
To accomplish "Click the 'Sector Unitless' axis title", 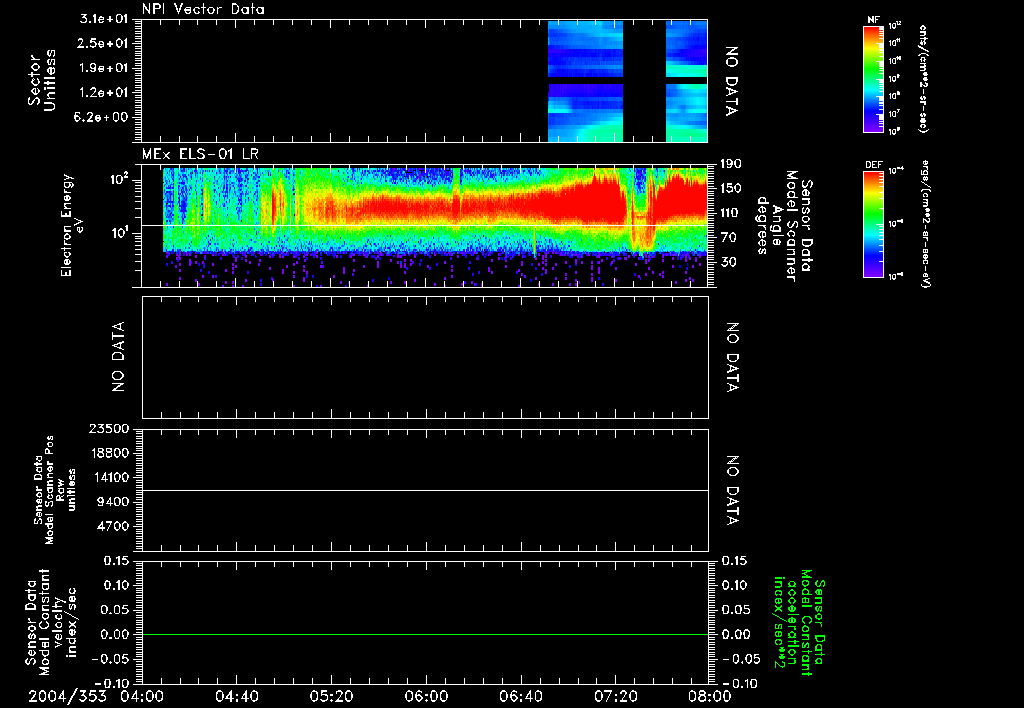I will tap(42, 81).
